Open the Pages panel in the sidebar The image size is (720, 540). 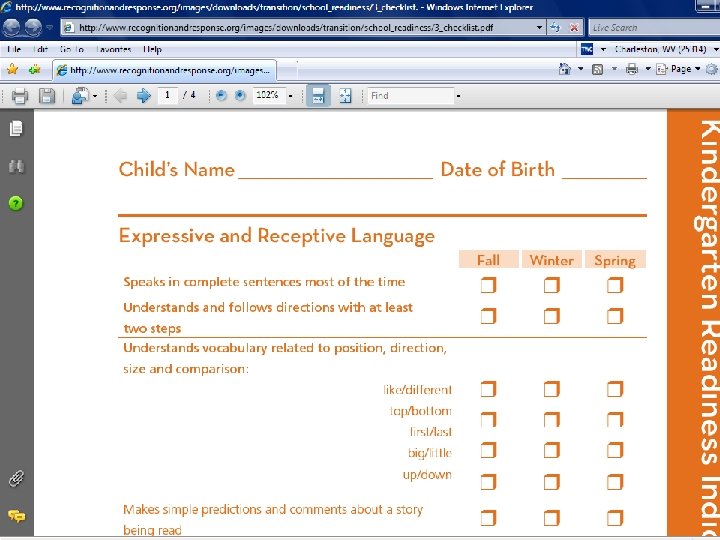coord(16,129)
